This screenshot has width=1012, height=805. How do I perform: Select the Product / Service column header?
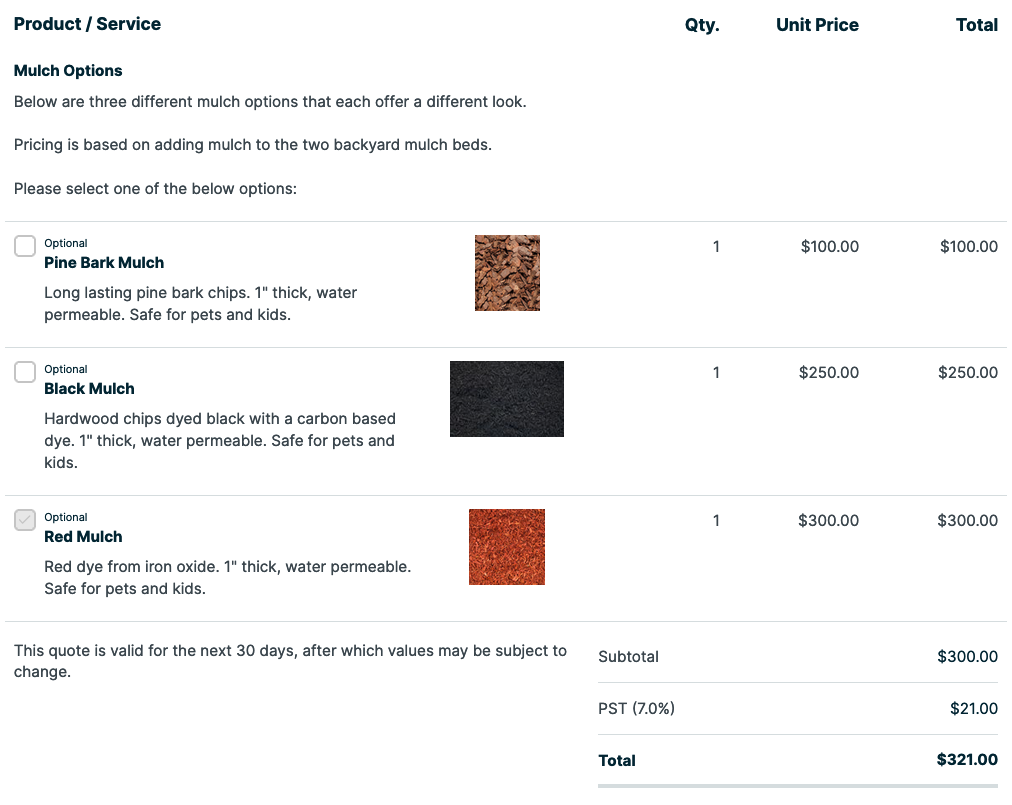(87, 24)
